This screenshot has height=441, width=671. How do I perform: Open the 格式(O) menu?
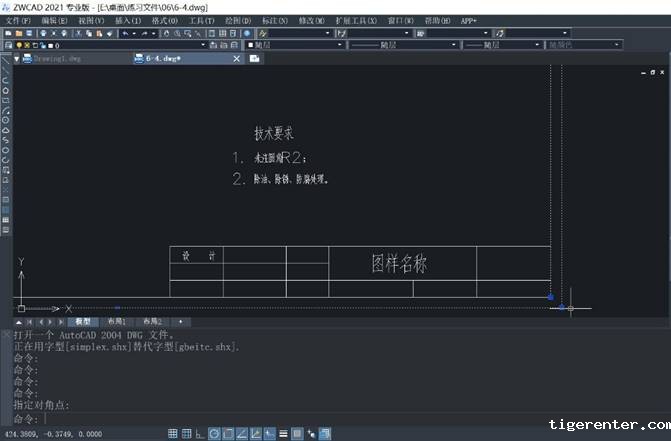coord(165,20)
